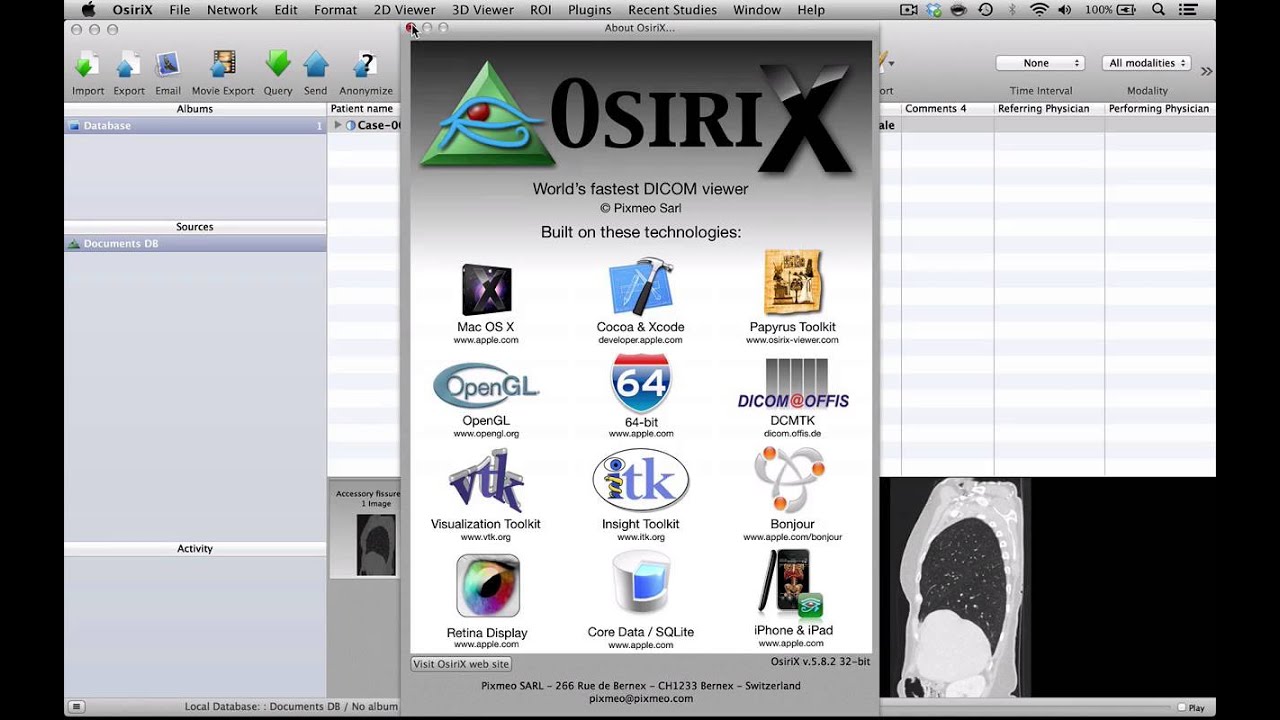The image size is (1280, 720).
Task: Expand the Case-0 patient row
Action: coord(338,125)
